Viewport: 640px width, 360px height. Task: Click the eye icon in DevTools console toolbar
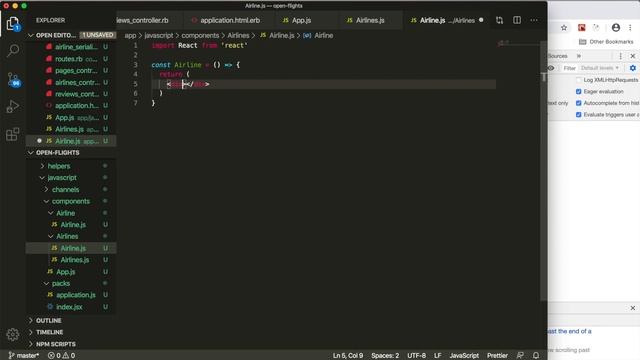[x=551, y=68]
